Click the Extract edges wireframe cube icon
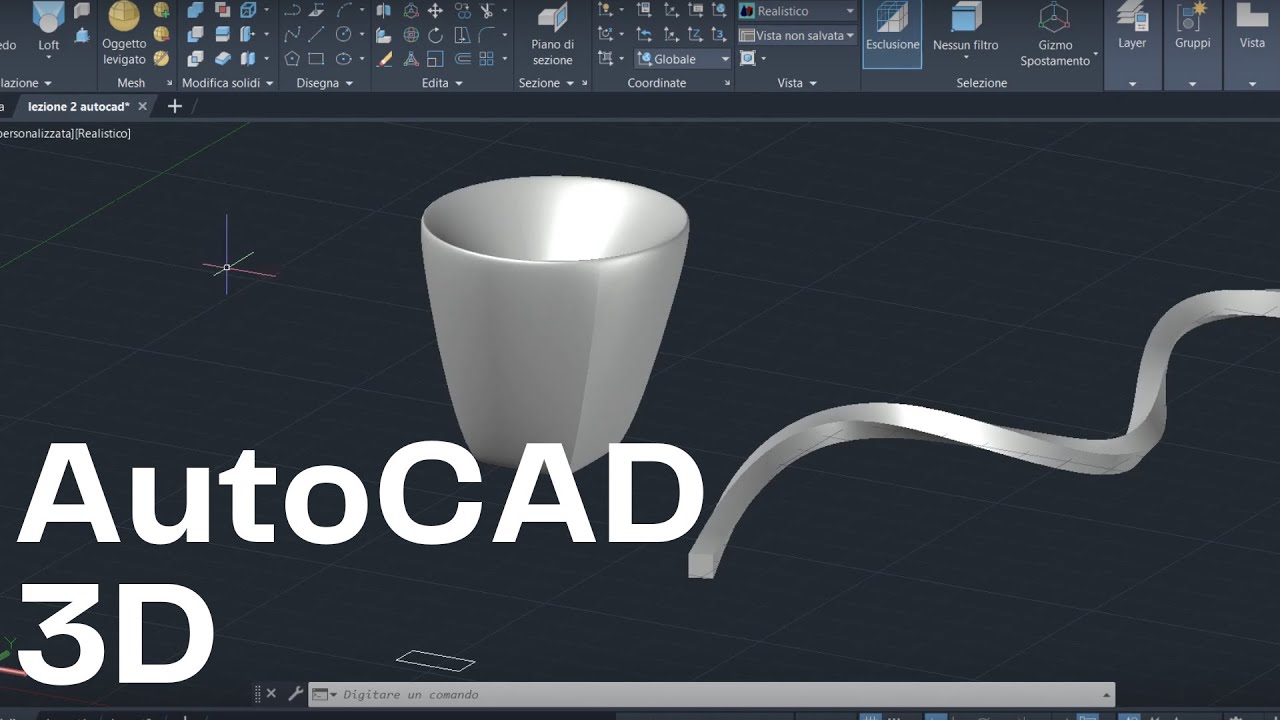The height and width of the screenshot is (720, 1280). click(x=248, y=10)
